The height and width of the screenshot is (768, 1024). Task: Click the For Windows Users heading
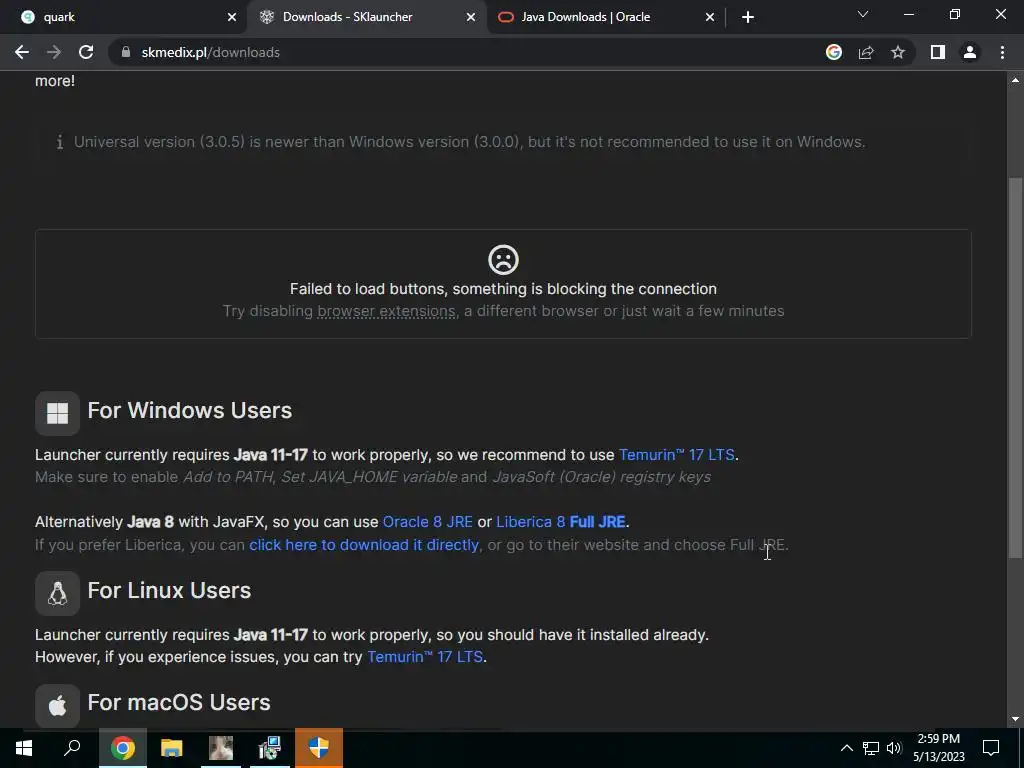[x=189, y=410]
